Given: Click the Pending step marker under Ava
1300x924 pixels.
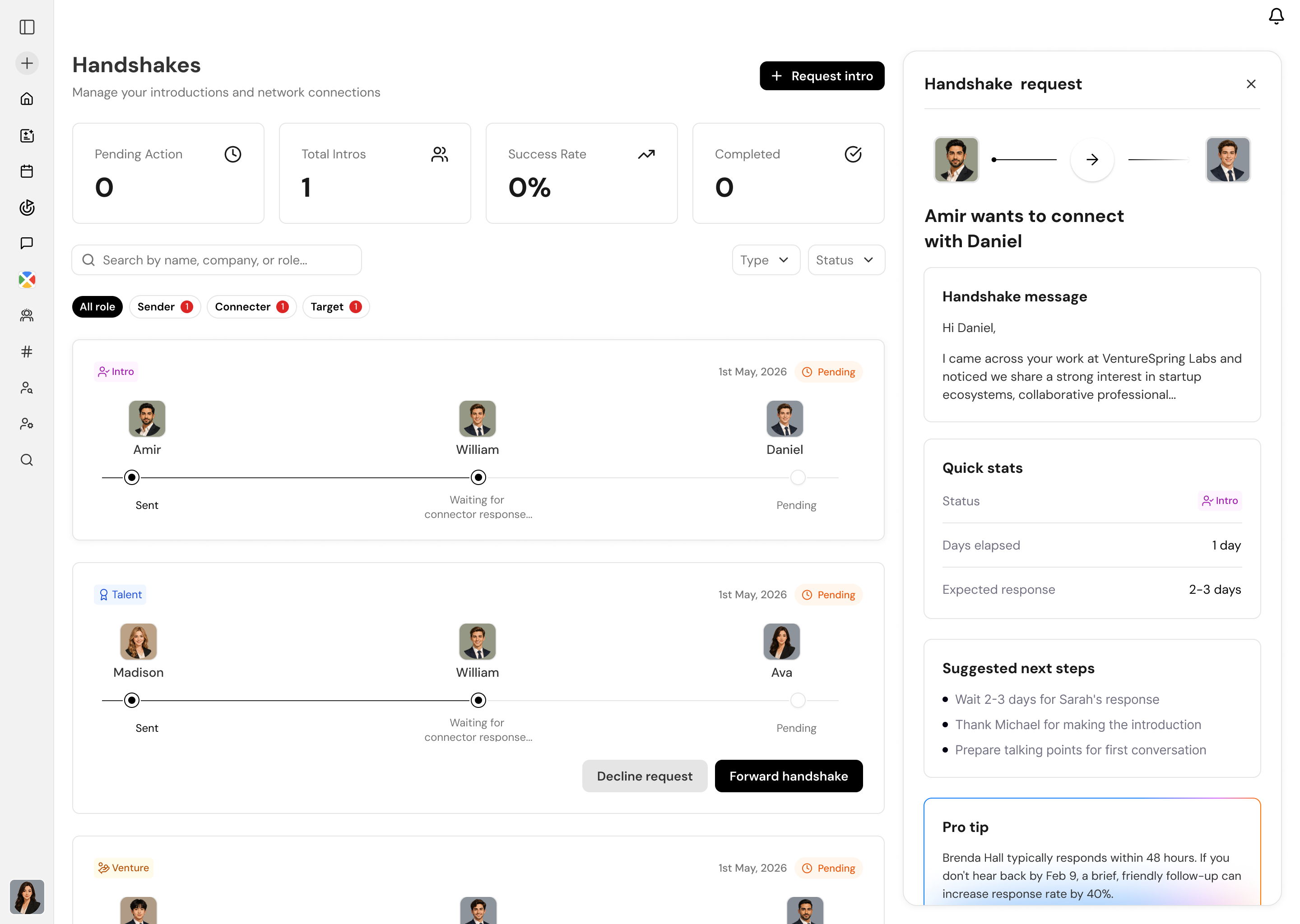Looking at the screenshot, I should [798, 700].
